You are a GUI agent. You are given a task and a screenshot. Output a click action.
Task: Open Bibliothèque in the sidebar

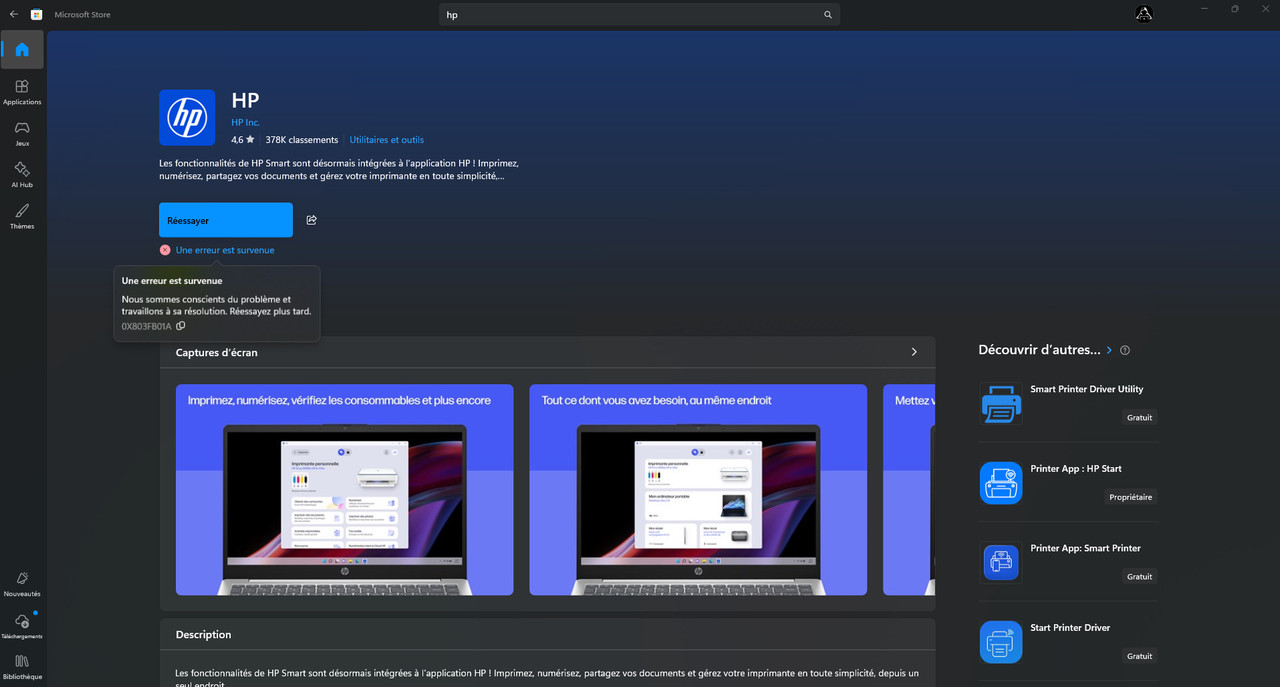click(22, 667)
